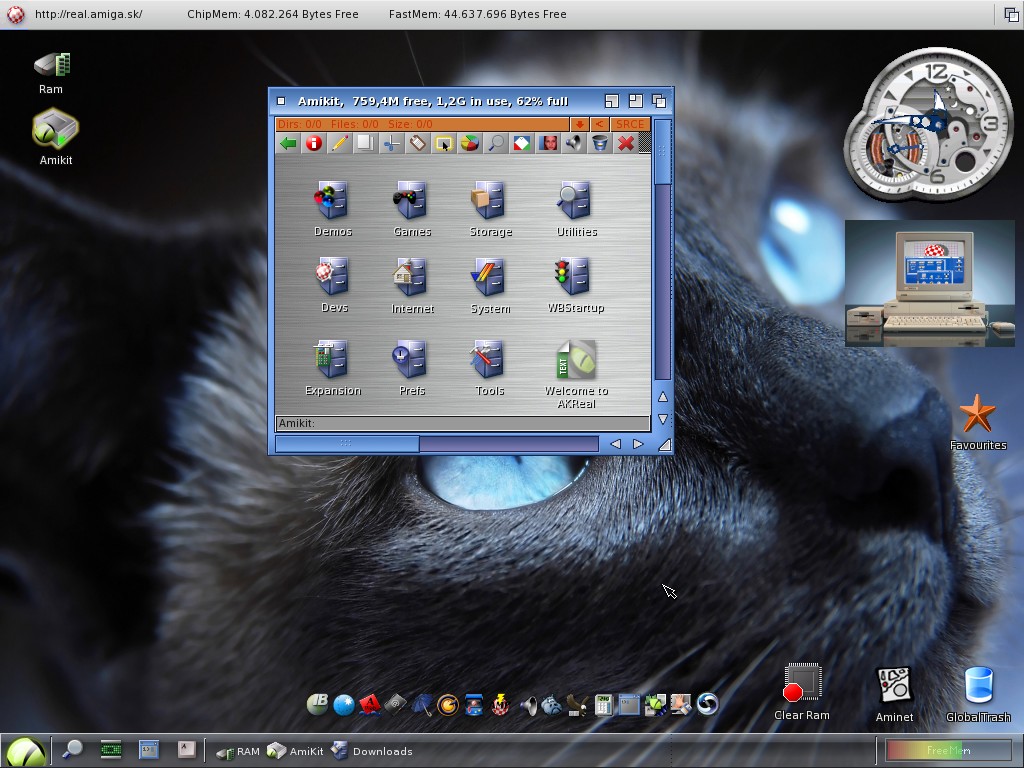This screenshot has height=768, width=1024.
Task: Click the red X delete icon
Action: 626,144
